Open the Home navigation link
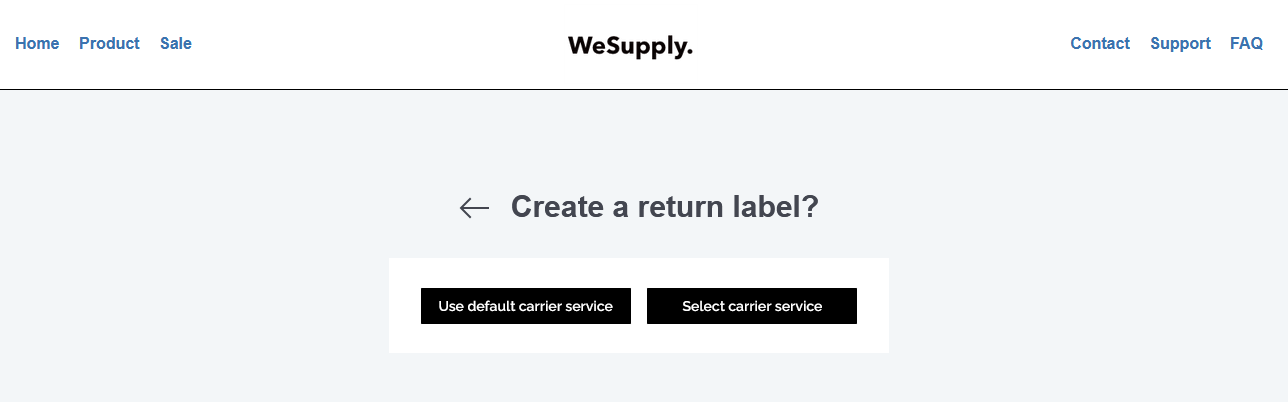The width and height of the screenshot is (1288, 402). pyautogui.click(x=37, y=43)
